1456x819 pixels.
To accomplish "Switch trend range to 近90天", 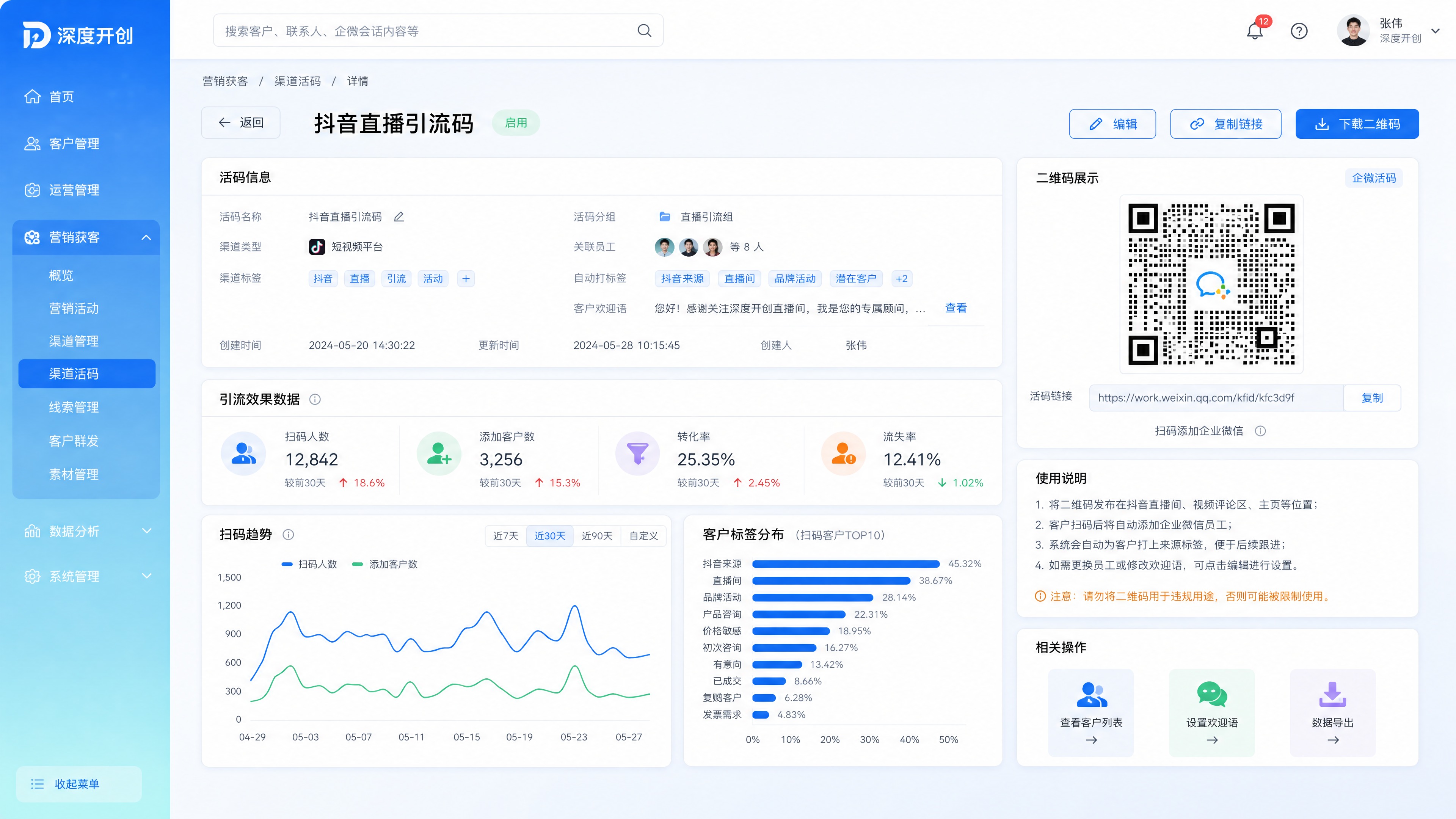I will coord(597,536).
